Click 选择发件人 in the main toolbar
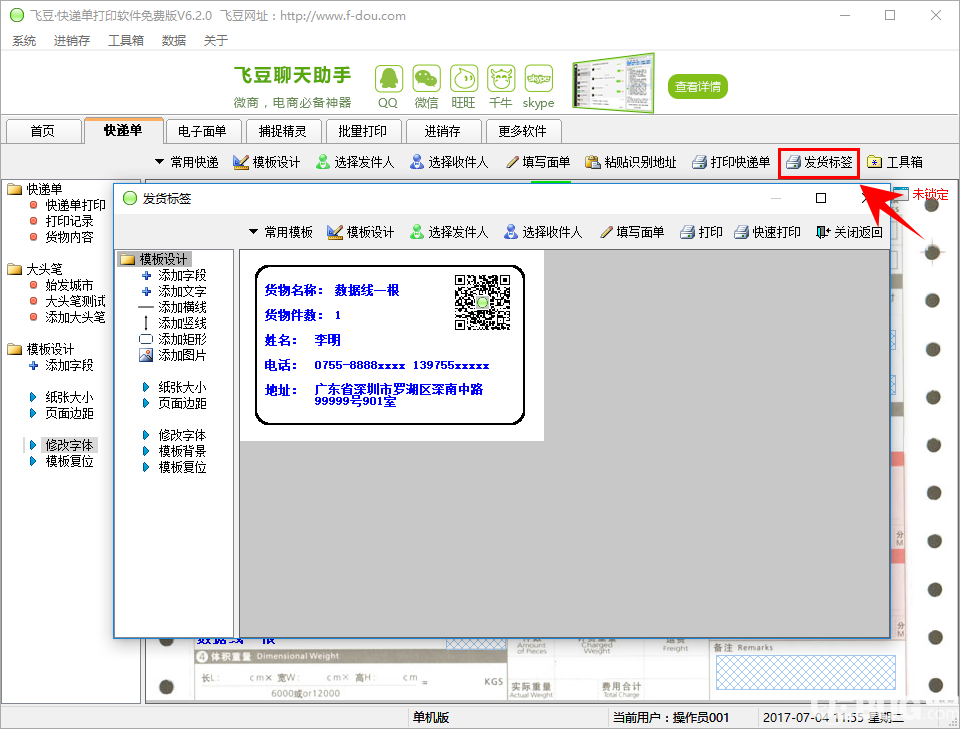The height and width of the screenshot is (729, 960). coord(355,162)
